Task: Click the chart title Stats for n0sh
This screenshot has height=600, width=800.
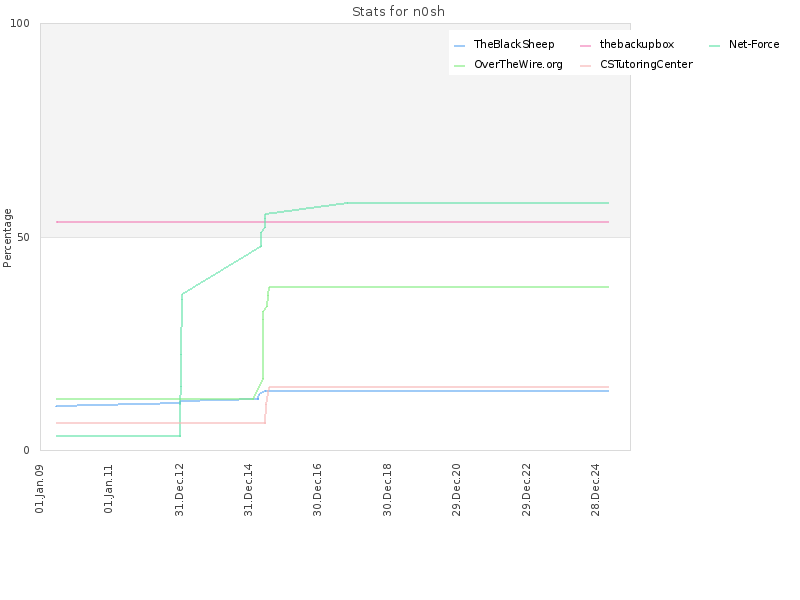Action: pos(398,12)
